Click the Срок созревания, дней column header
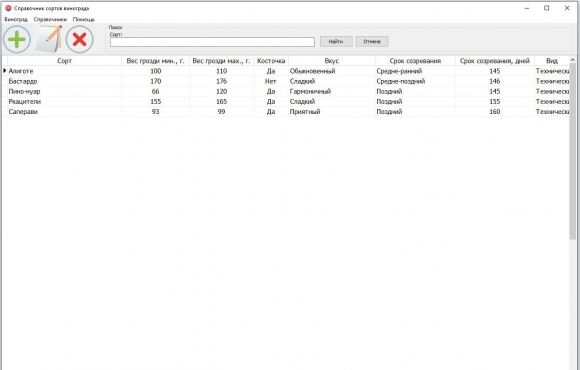580x370 pixels. [x=495, y=61]
